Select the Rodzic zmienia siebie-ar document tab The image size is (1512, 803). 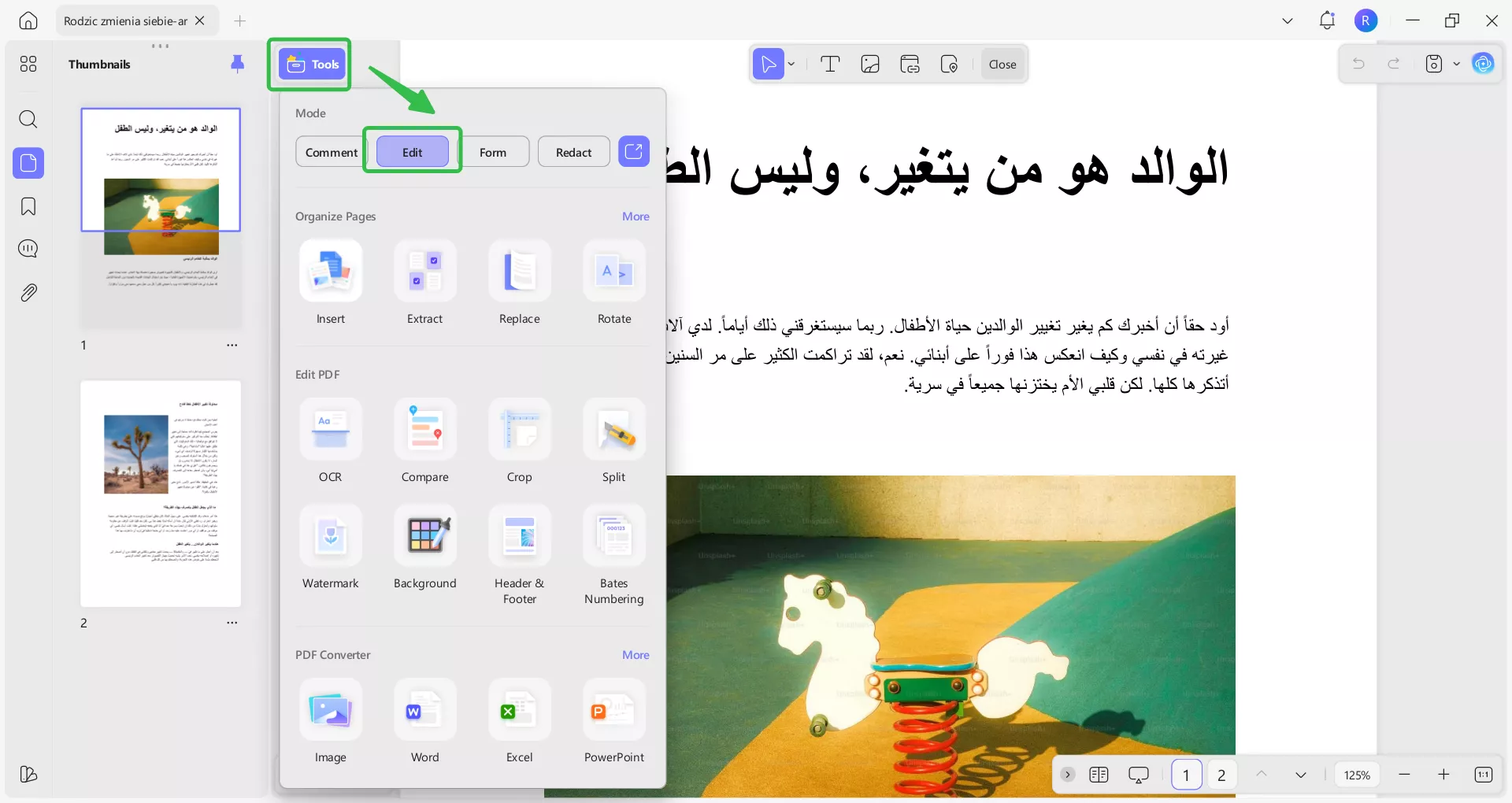point(126,20)
